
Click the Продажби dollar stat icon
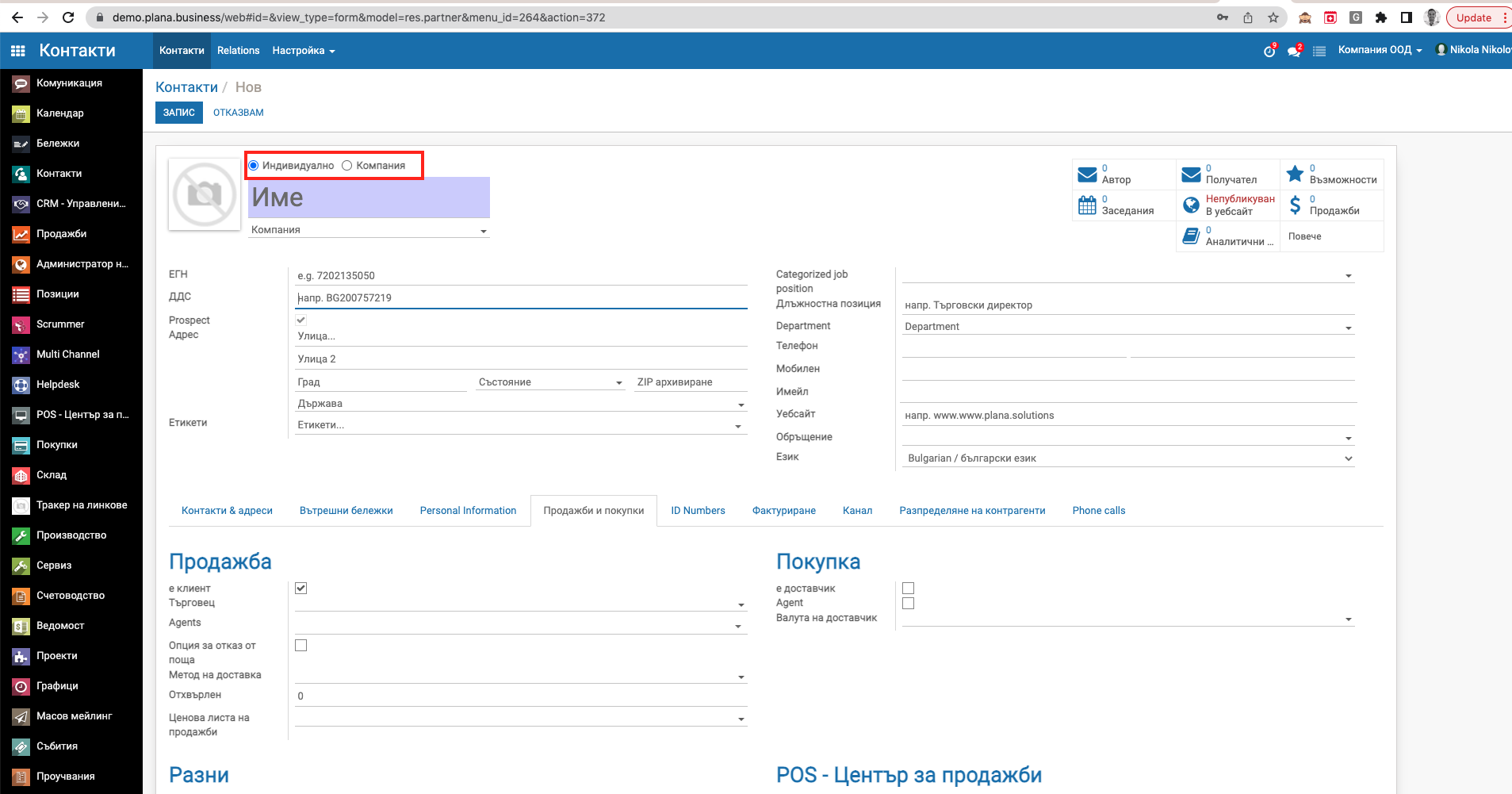pyautogui.click(x=1295, y=205)
